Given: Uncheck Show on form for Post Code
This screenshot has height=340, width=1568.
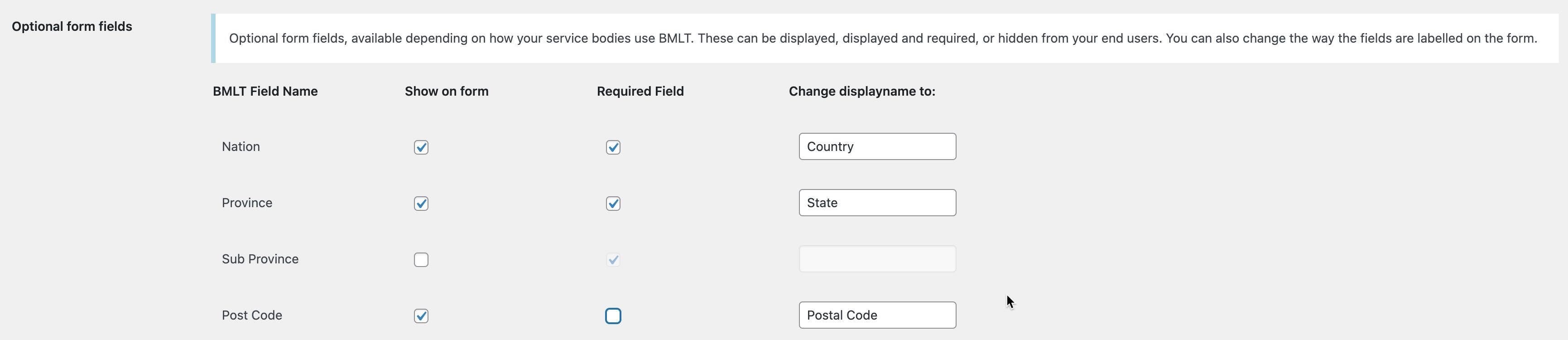Looking at the screenshot, I should point(421,316).
